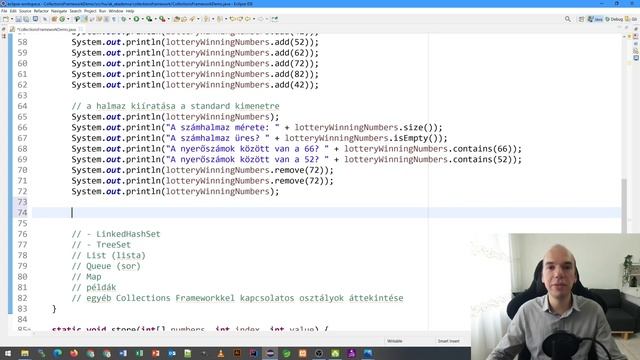Expand the Run dropdown arrow
640x360 pixels.
(x=142, y=19)
